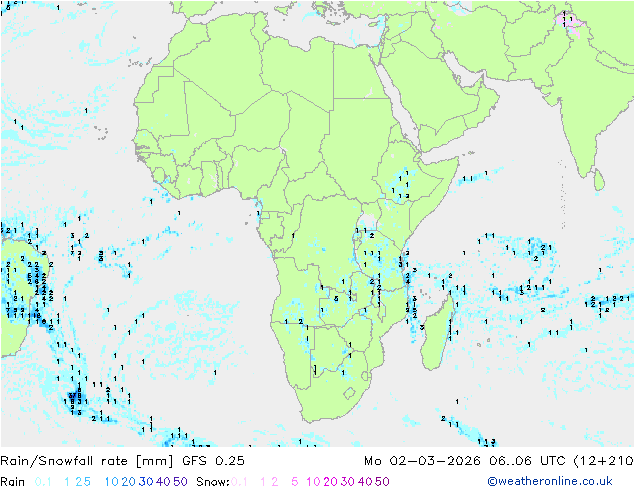The width and height of the screenshot is (634, 490).
Task: Click the '(12+210' forecast offset text
Action: (x=603, y=461)
